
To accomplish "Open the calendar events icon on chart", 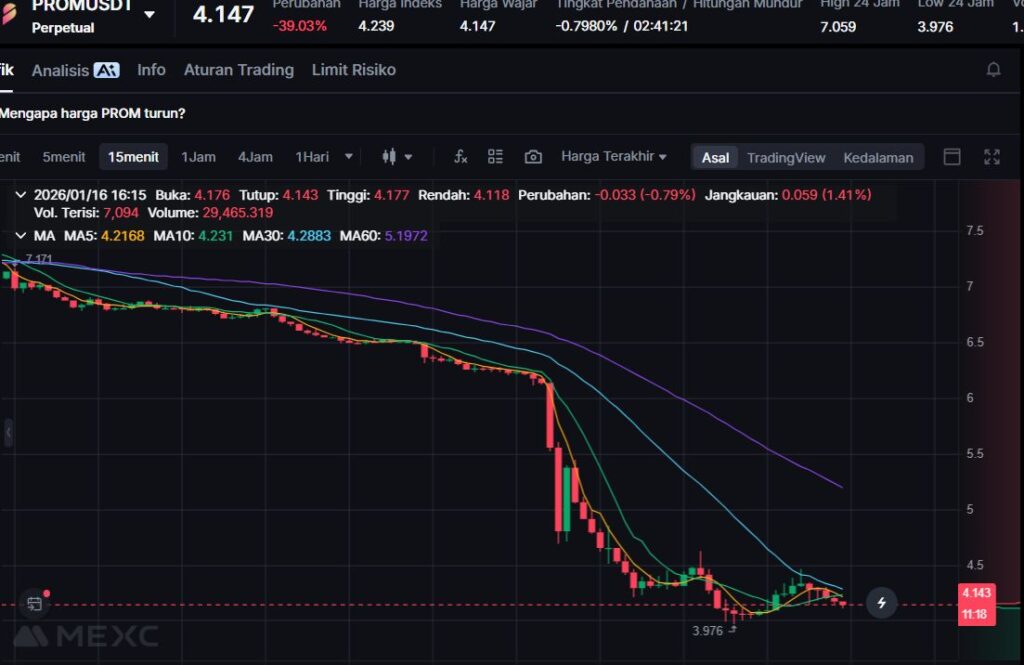I will 34,603.
